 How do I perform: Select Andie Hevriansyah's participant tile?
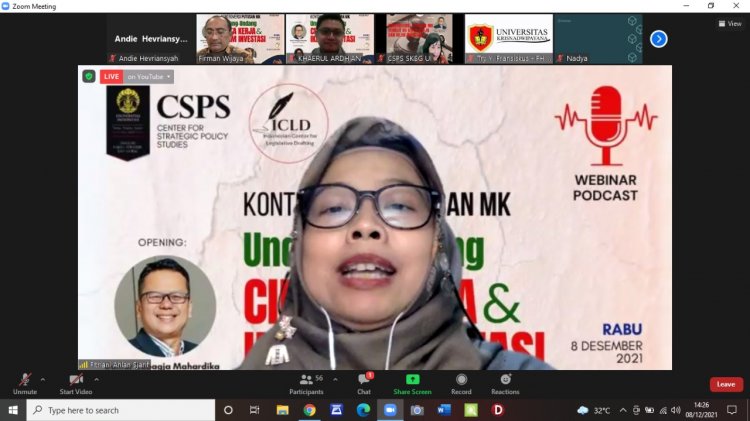(x=151, y=39)
